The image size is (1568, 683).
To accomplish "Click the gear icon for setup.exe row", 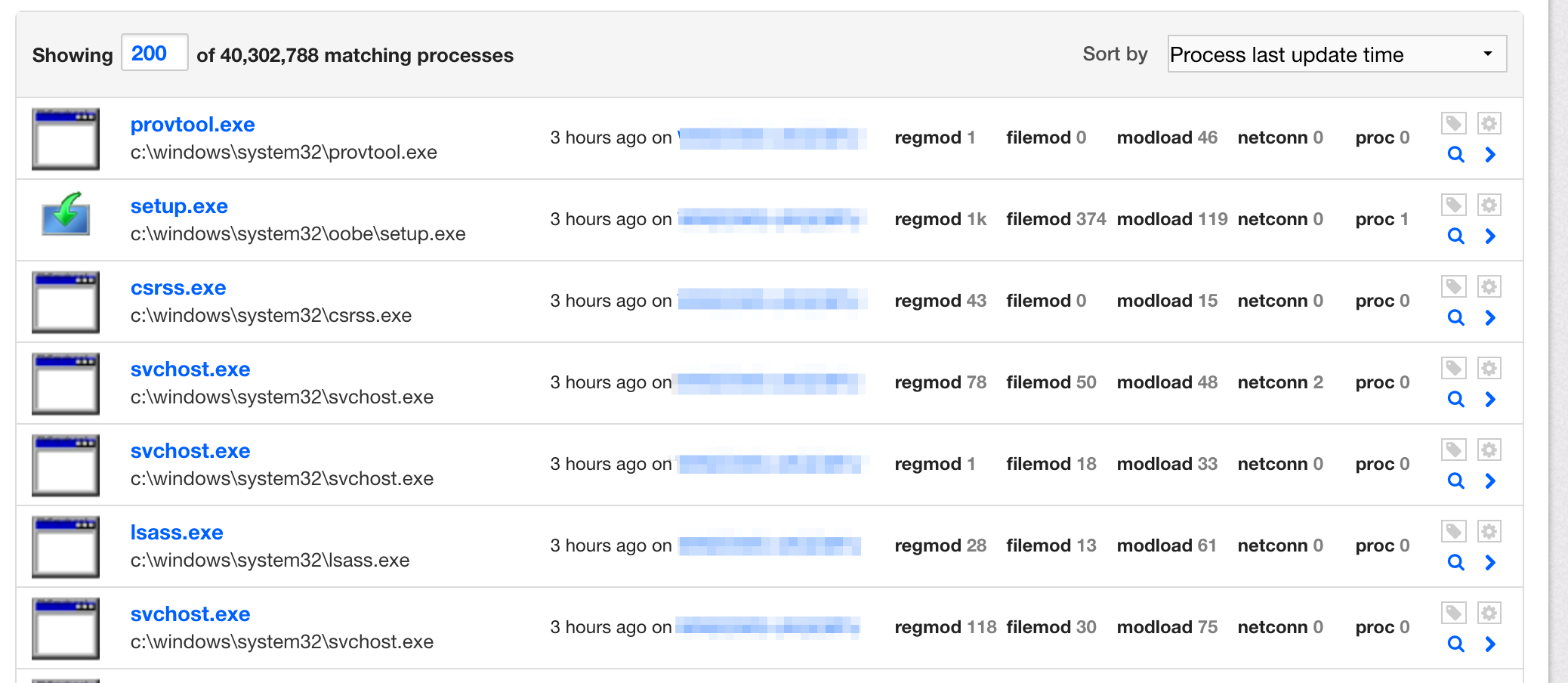I will 1489,205.
